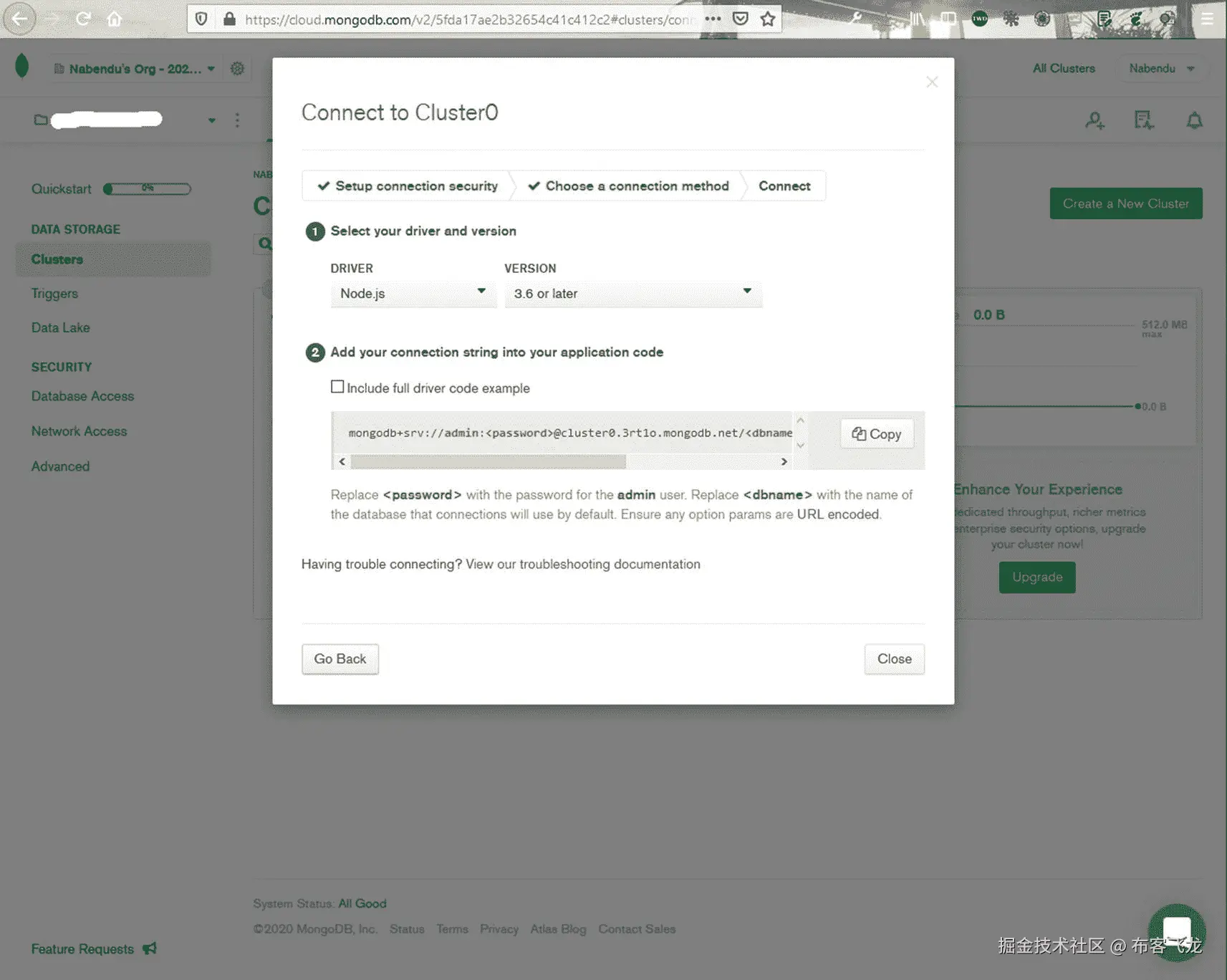Go to Setup connection security step
Image resolution: width=1227 pixels, height=980 pixels.
click(408, 186)
